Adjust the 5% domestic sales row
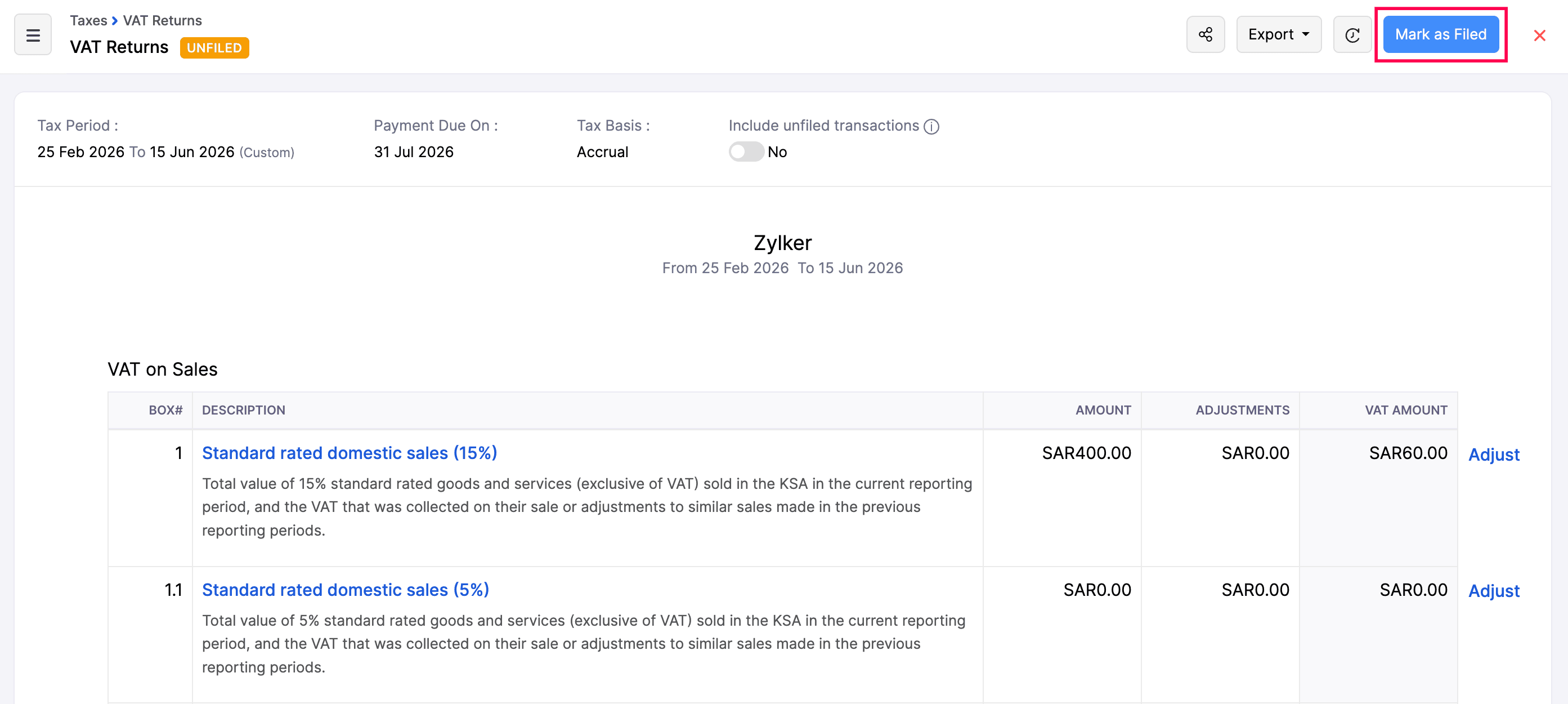Screen dimensions: 1568x704 pyautogui.click(x=1493, y=591)
